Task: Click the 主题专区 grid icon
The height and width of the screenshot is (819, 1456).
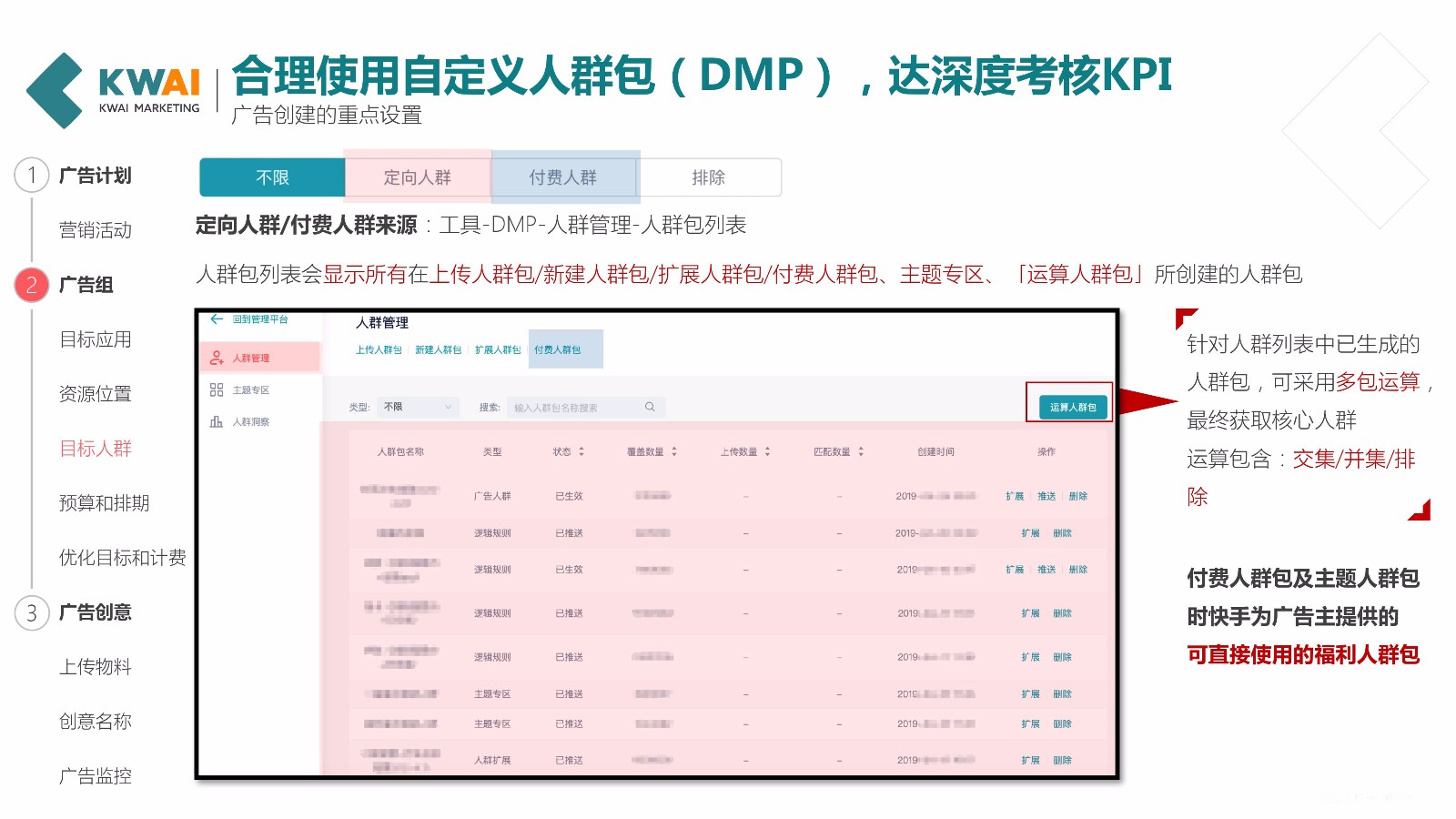Action: tap(217, 390)
